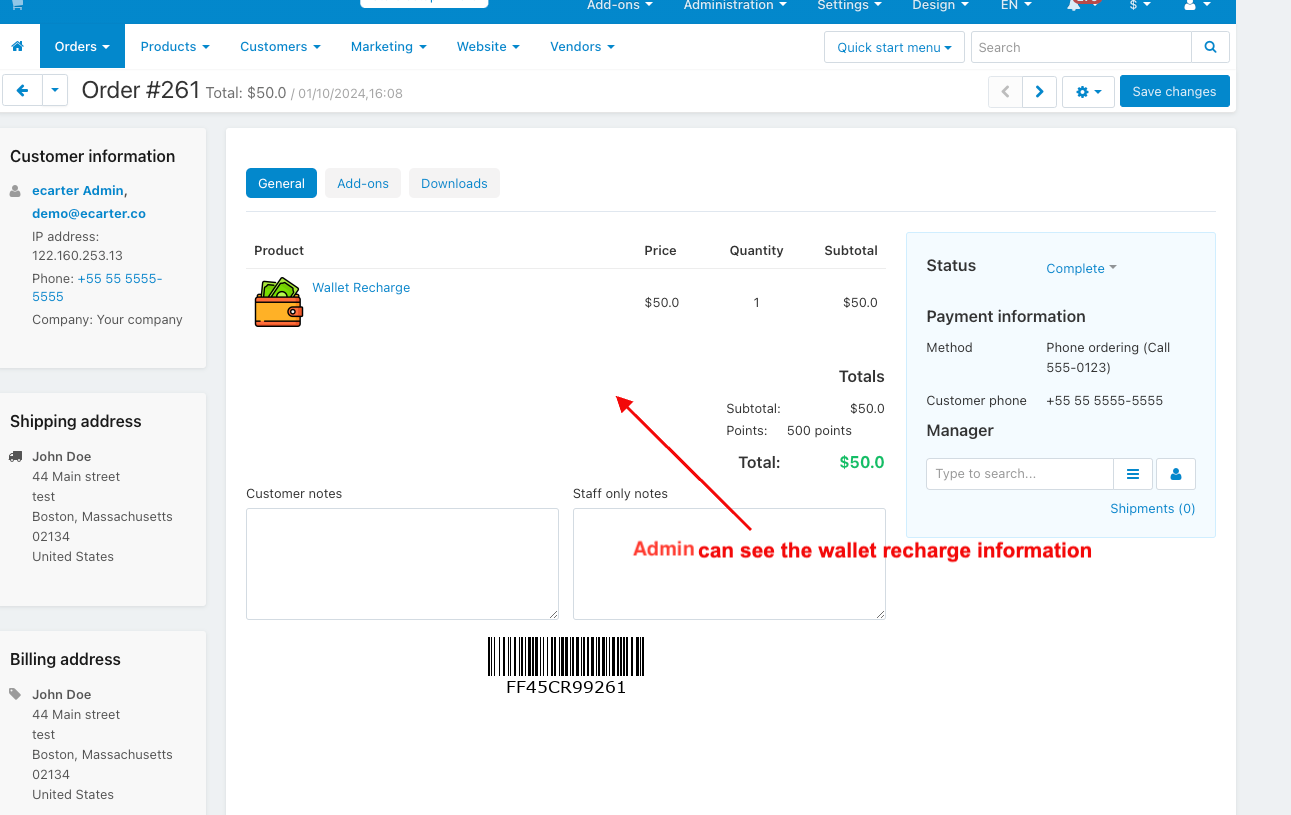Expand the dropdown caret beside back arrow
Screen dimensions: 1291x815
pos(55,91)
